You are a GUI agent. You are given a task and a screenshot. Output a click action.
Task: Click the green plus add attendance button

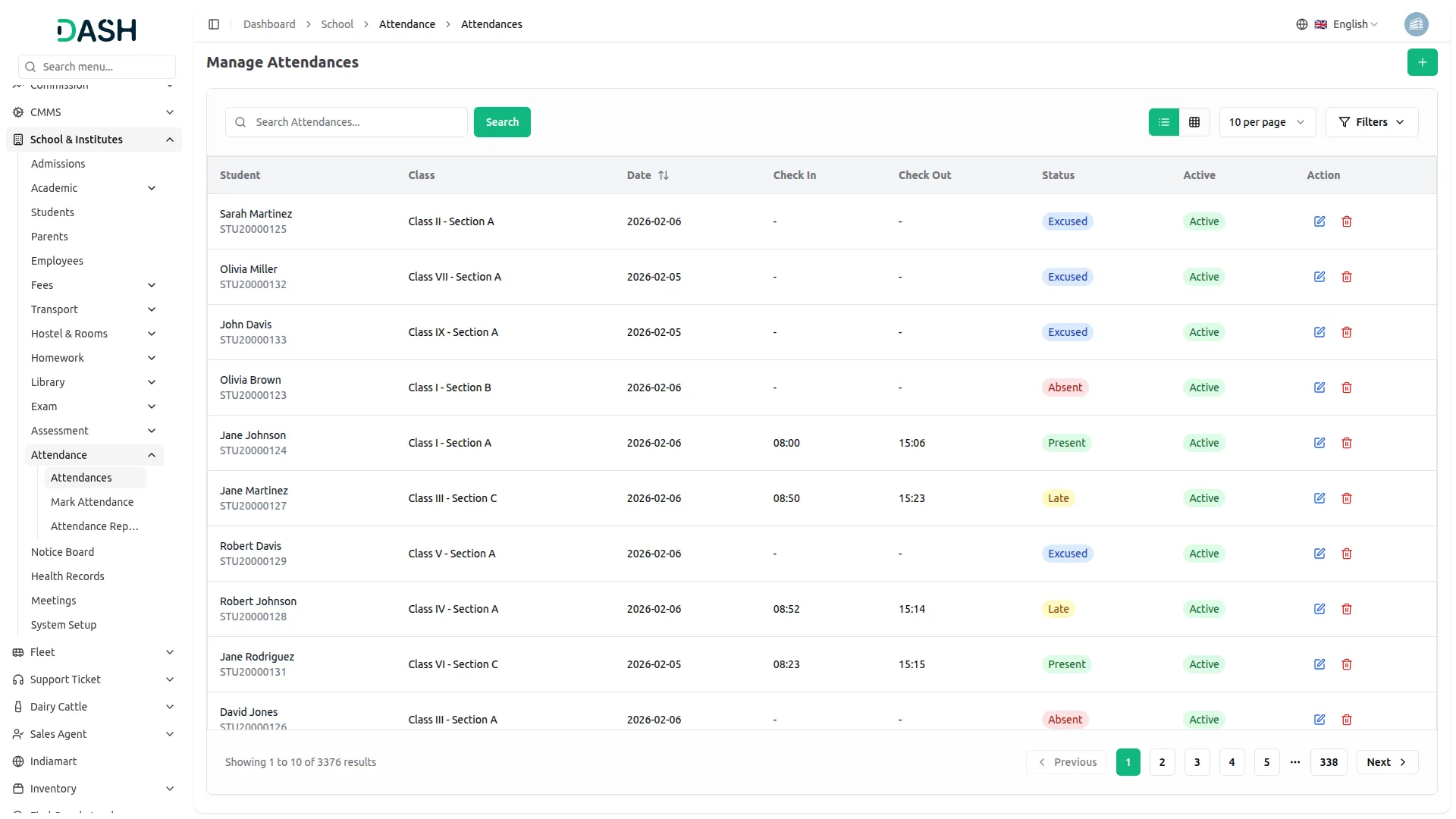[x=1422, y=62]
